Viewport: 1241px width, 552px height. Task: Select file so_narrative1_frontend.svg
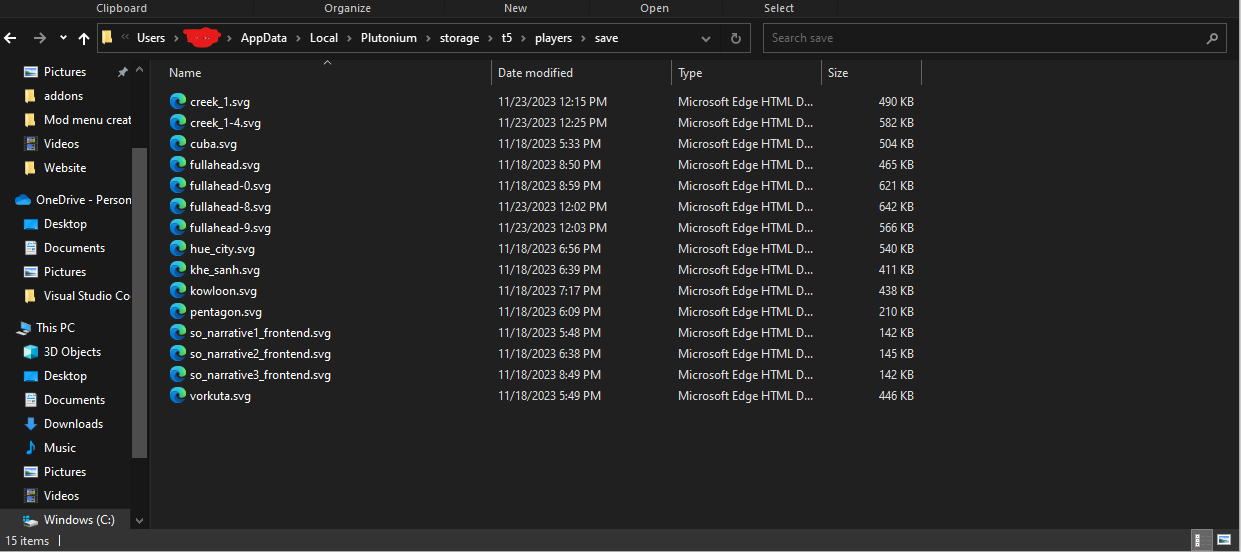click(260, 332)
